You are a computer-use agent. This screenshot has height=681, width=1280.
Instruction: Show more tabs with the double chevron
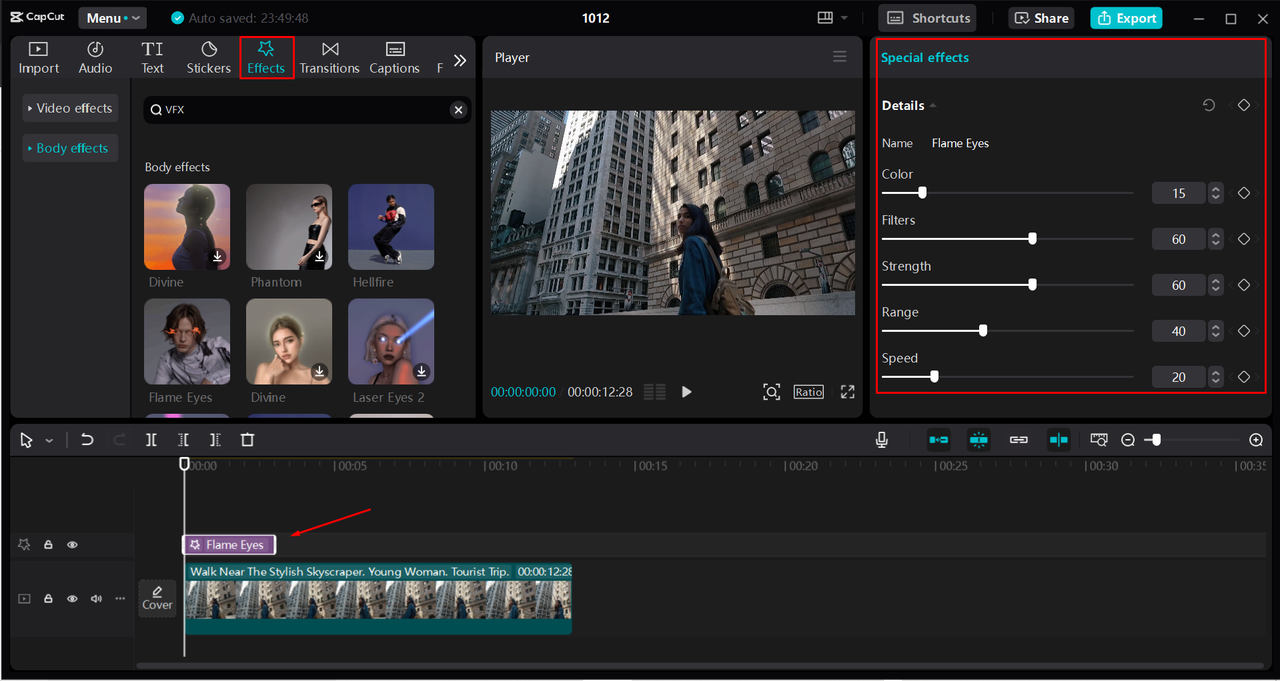pos(459,60)
